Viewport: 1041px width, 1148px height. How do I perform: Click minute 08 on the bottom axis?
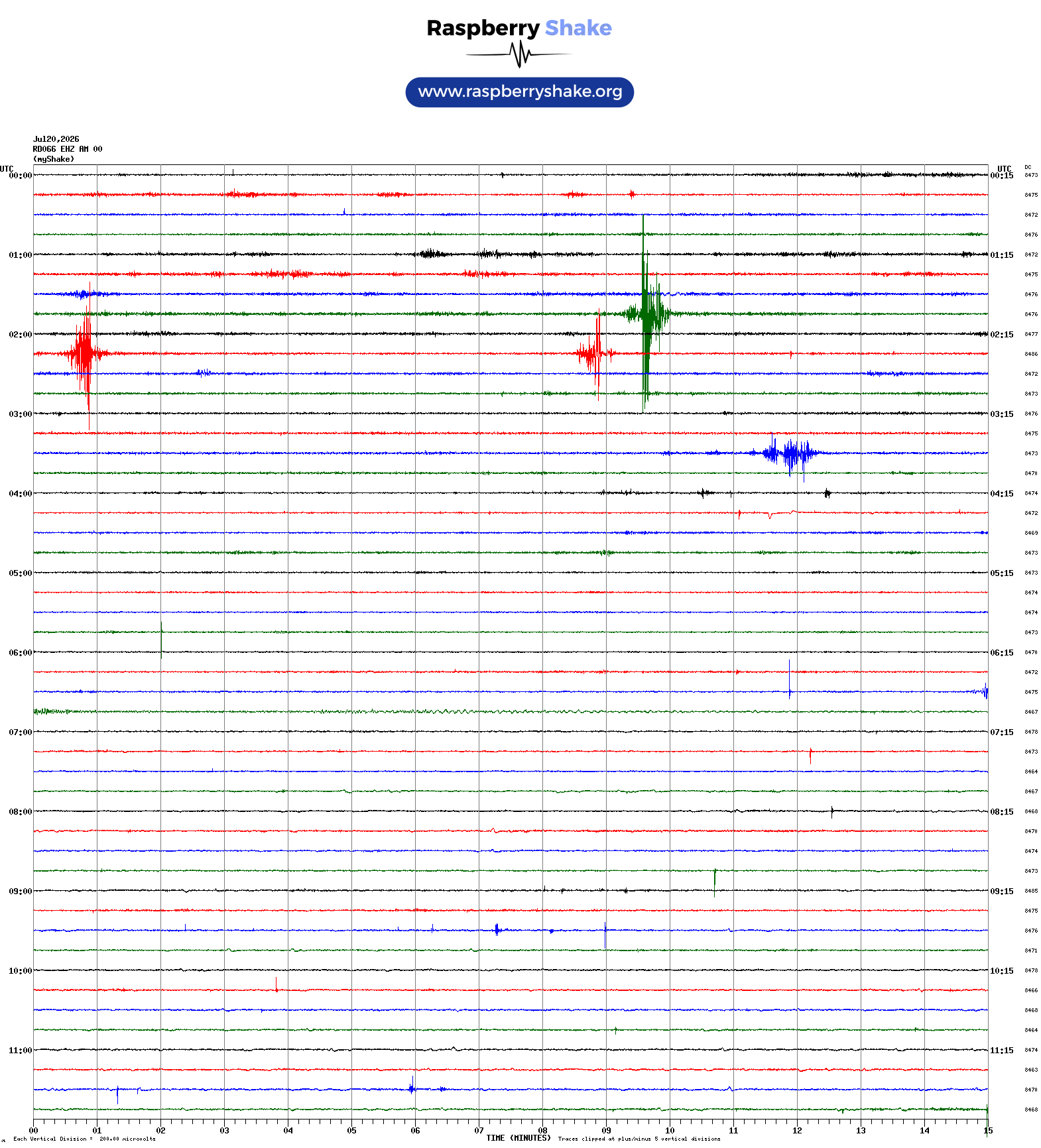pos(542,1131)
